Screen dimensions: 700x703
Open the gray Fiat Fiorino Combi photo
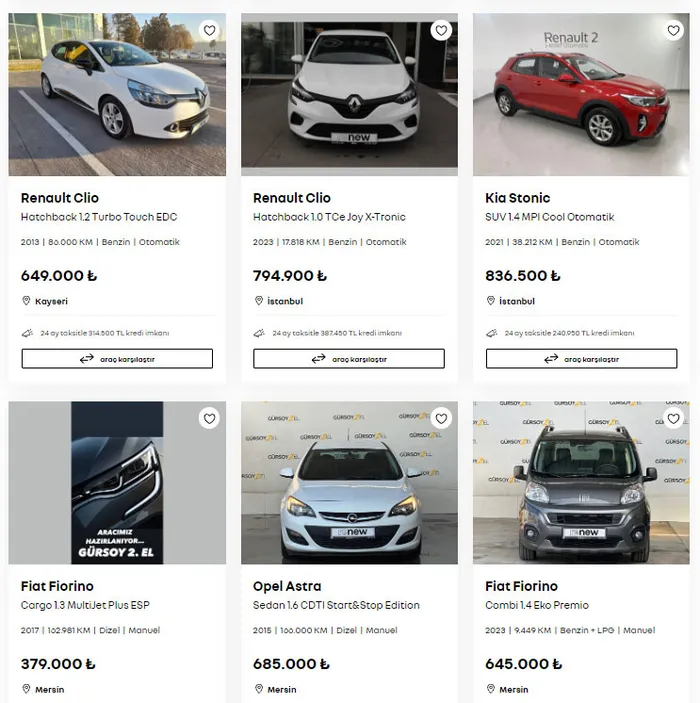(x=581, y=483)
